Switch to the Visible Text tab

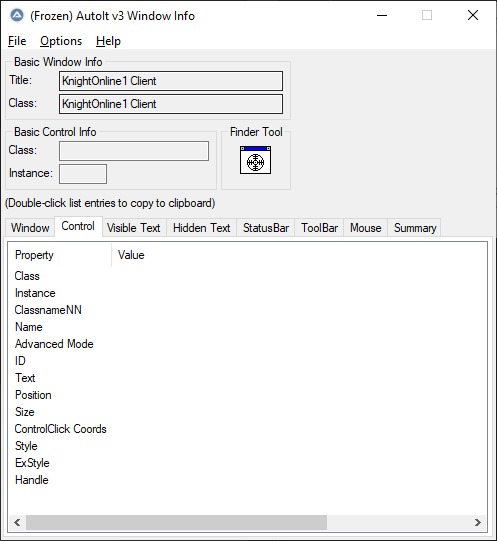pyautogui.click(x=134, y=228)
